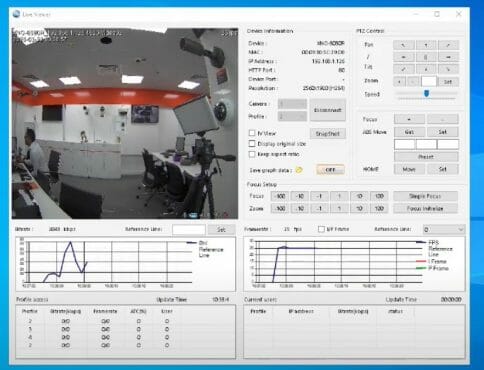Click Focus +10 step button
Image resolution: width=484 pixels, height=370 pixels.
[x=359, y=196]
